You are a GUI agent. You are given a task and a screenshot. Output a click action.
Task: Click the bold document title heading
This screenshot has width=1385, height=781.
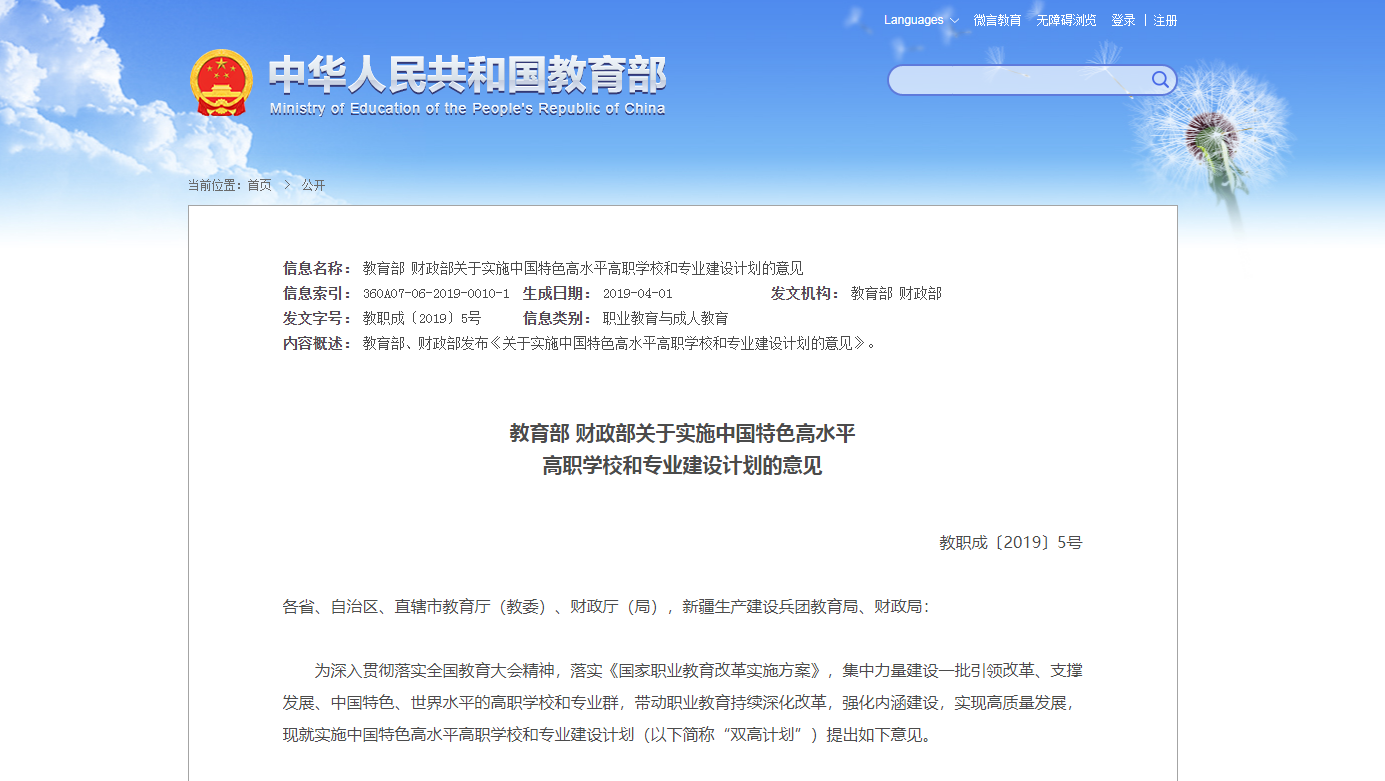point(682,449)
